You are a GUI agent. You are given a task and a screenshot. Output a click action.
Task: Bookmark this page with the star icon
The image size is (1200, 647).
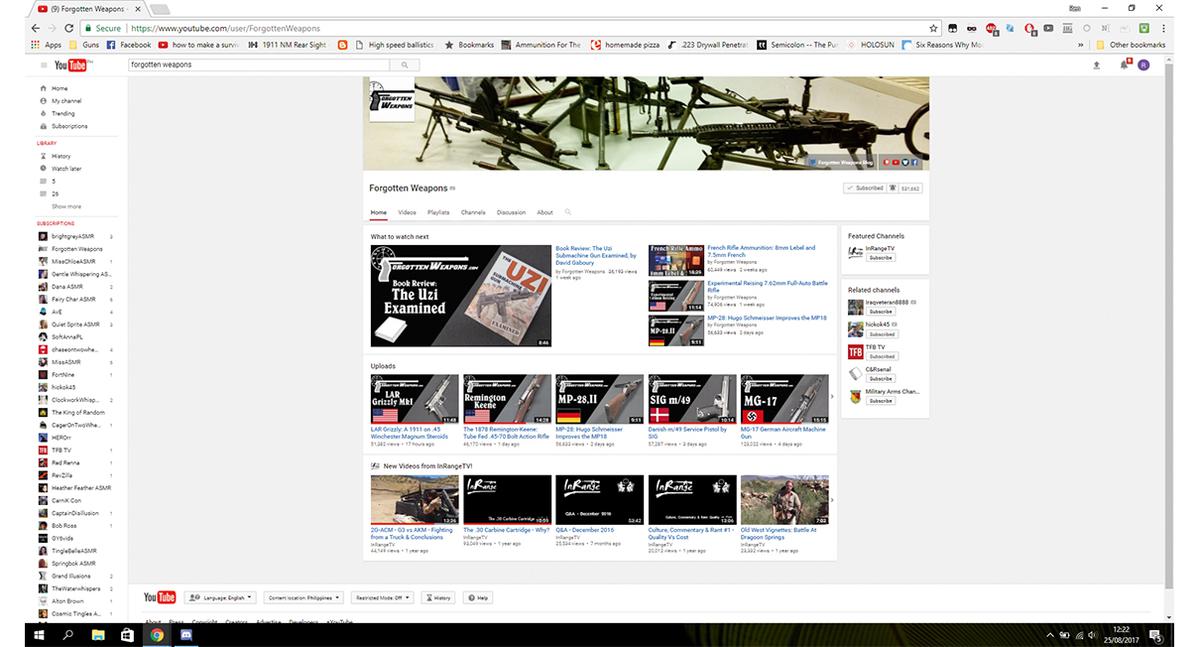[x=934, y=28]
